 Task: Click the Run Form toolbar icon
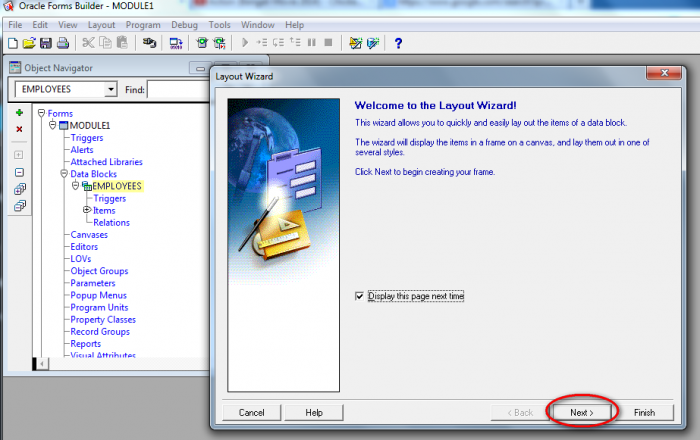(202, 43)
